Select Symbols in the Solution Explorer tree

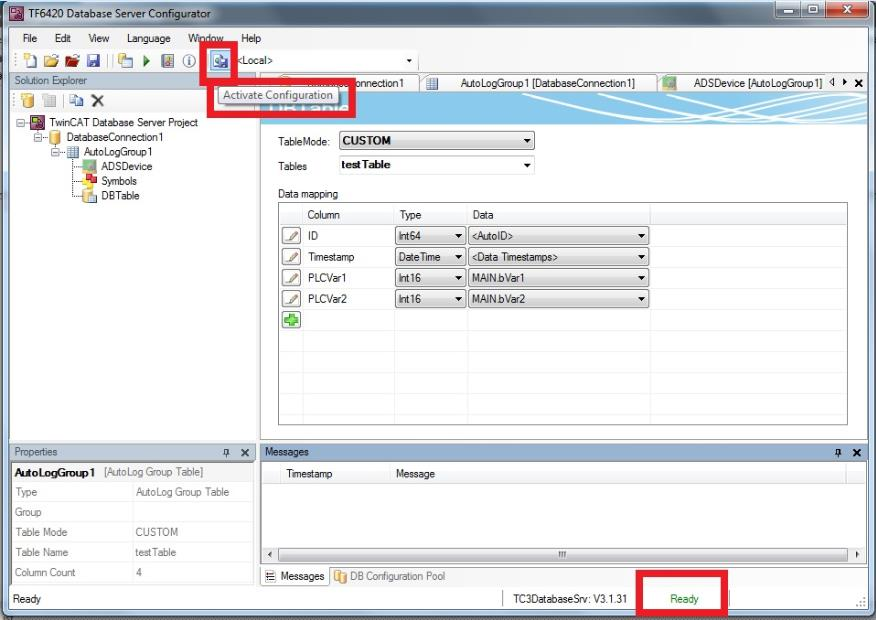(x=118, y=180)
